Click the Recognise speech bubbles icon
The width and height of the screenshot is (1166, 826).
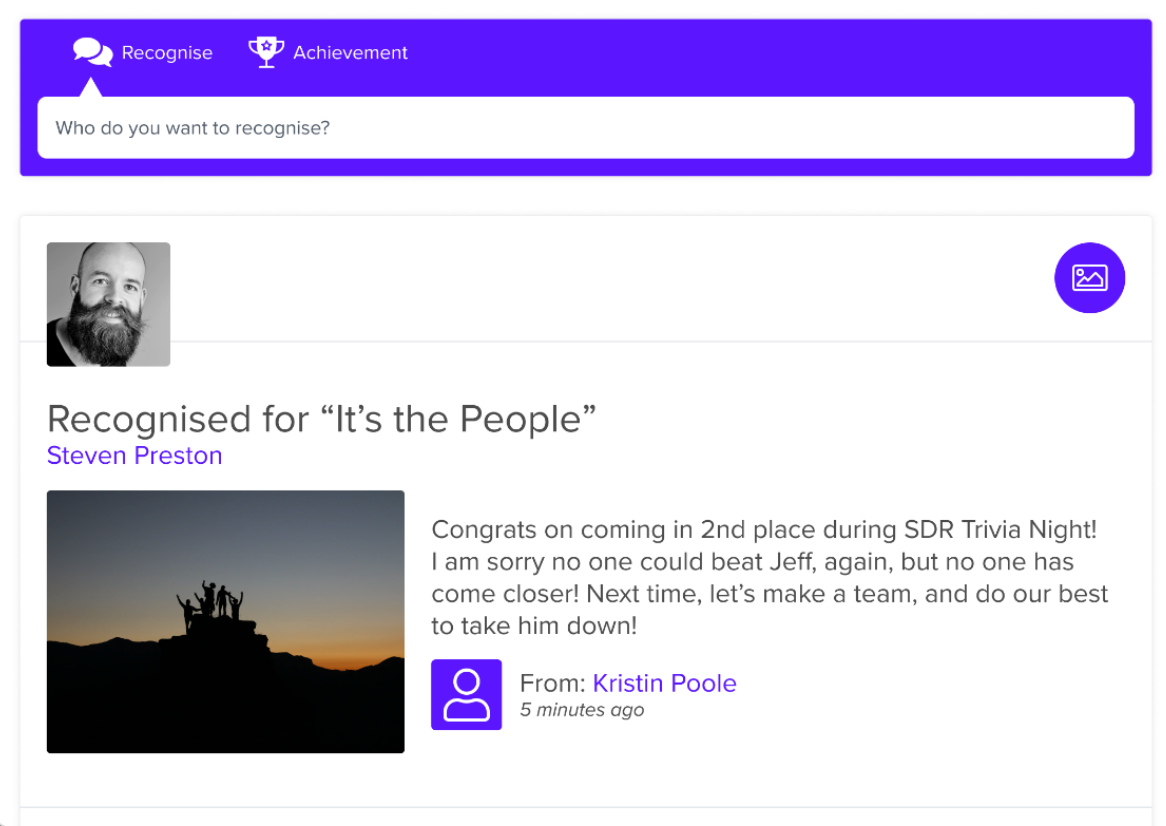[x=92, y=52]
